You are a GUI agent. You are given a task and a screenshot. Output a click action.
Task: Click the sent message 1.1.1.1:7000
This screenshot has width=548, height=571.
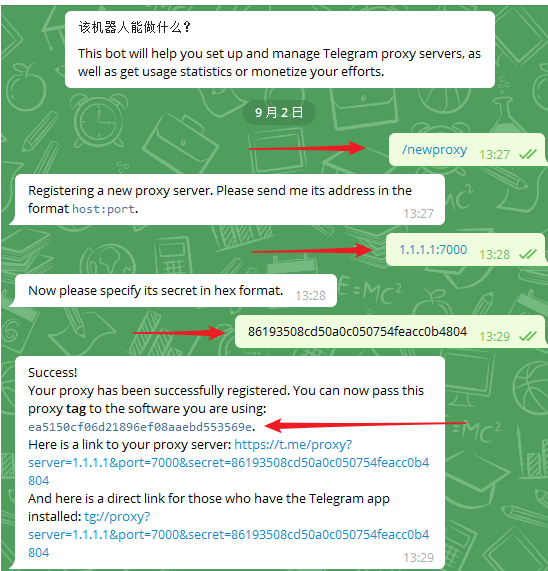[433, 250]
